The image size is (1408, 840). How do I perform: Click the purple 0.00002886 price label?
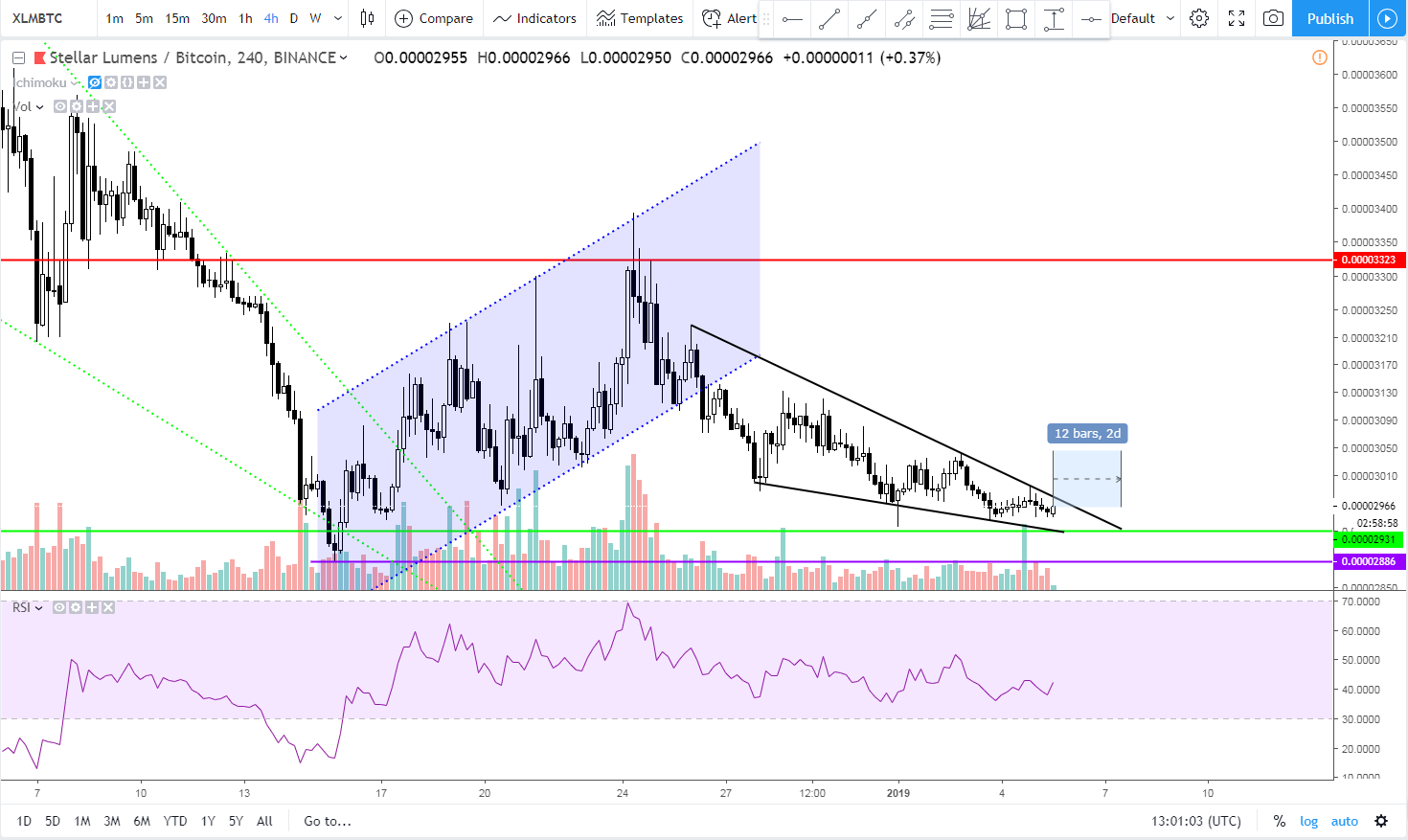pyautogui.click(x=1369, y=561)
